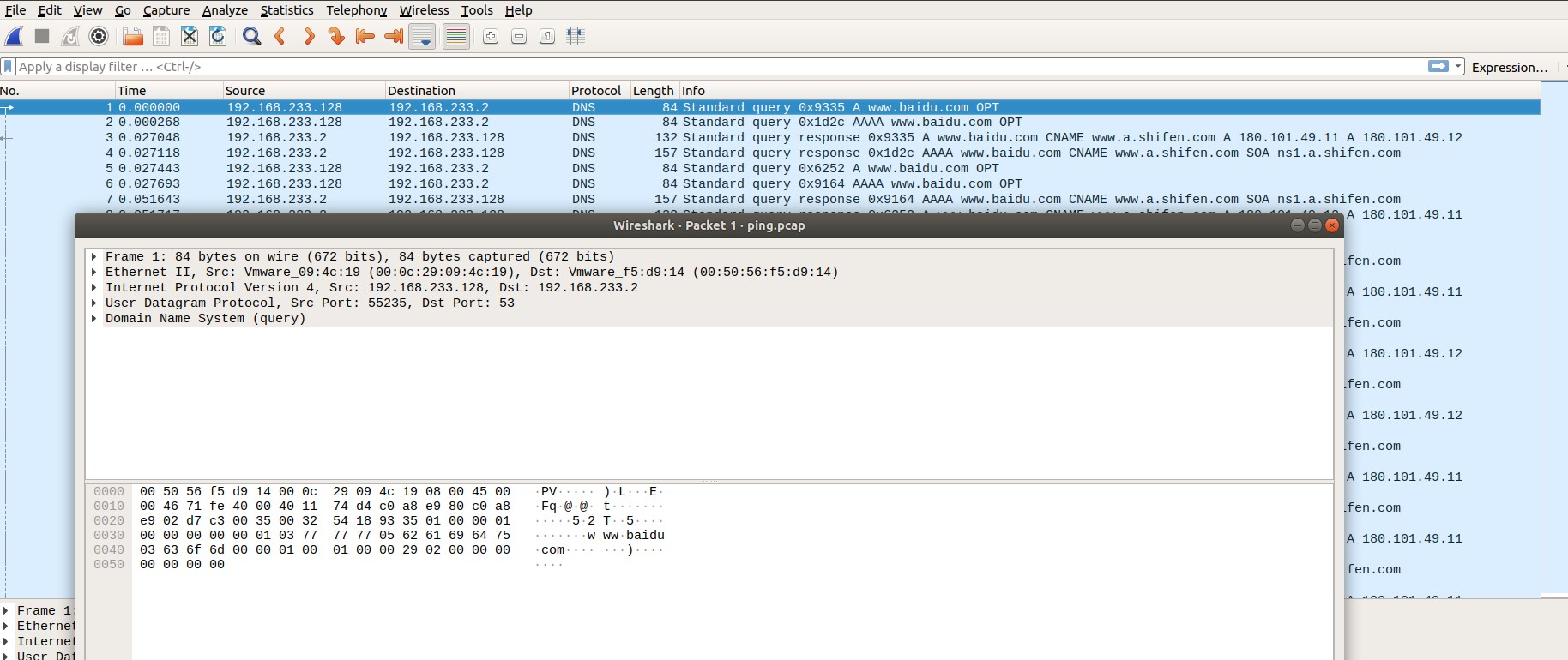The image size is (1568, 660).
Task: Select packet 7 at time 0.051643
Action: click(770, 199)
